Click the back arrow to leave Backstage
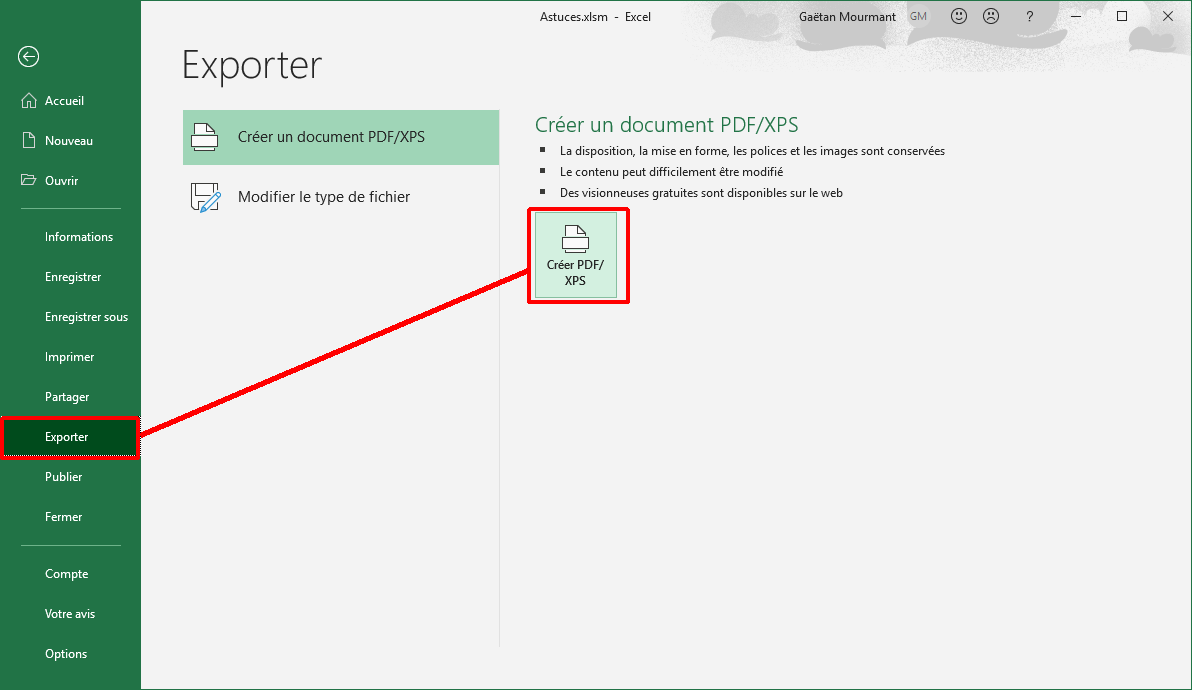The height and width of the screenshot is (690, 1192). pyautogui.click(x=28, y=57)
